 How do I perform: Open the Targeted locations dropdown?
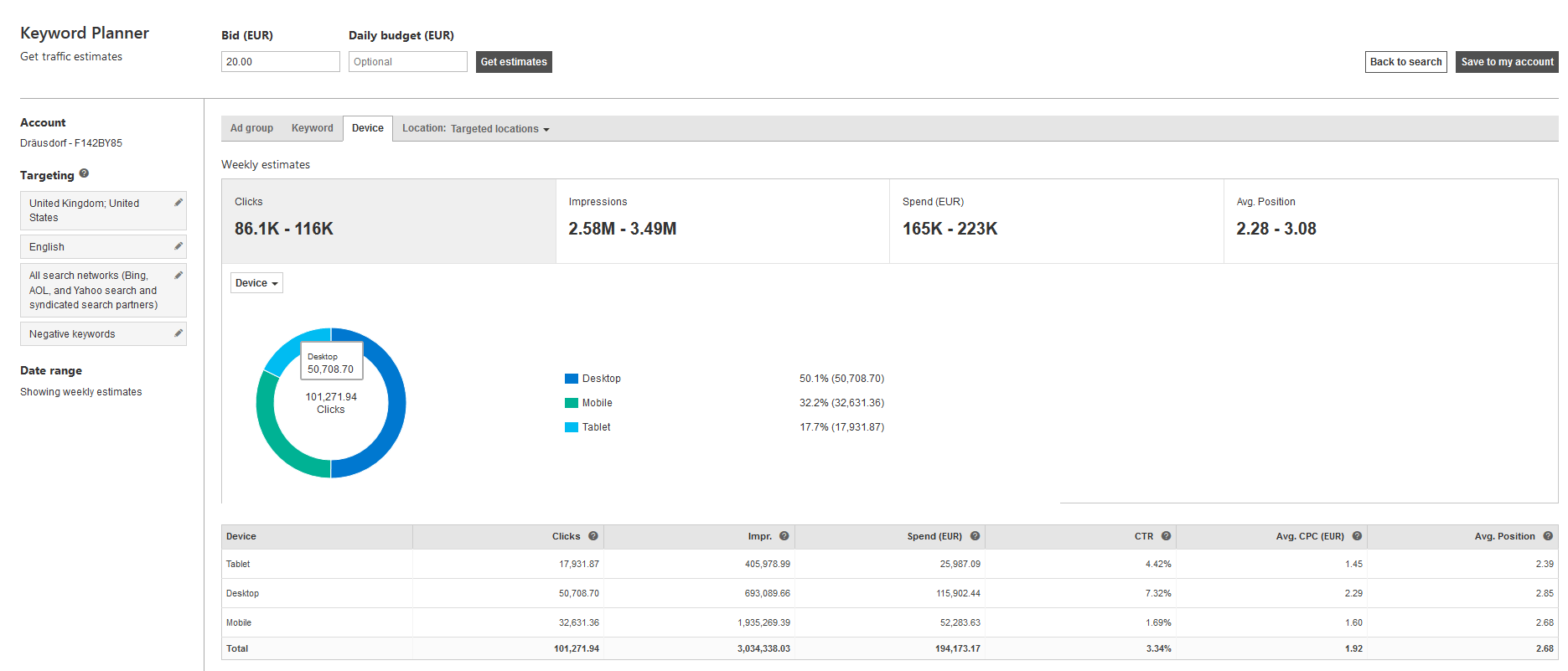499,129
